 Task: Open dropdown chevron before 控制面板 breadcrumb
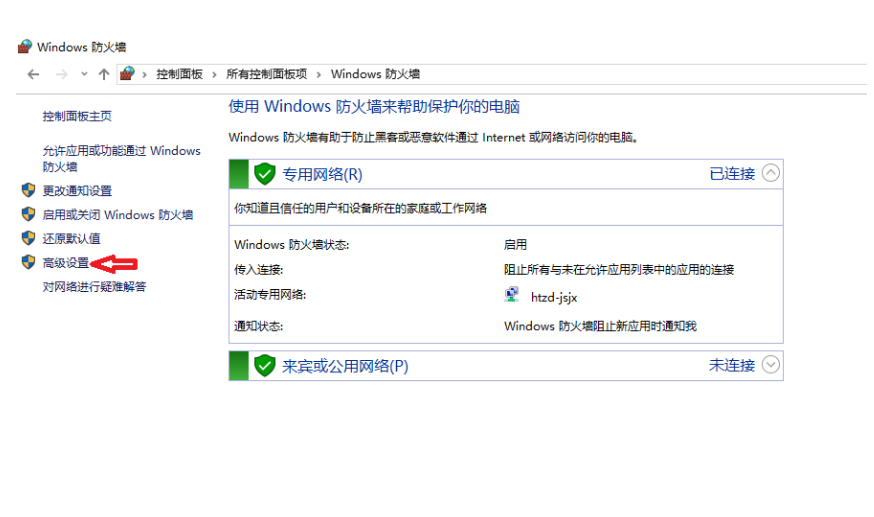tap(144, 75)
